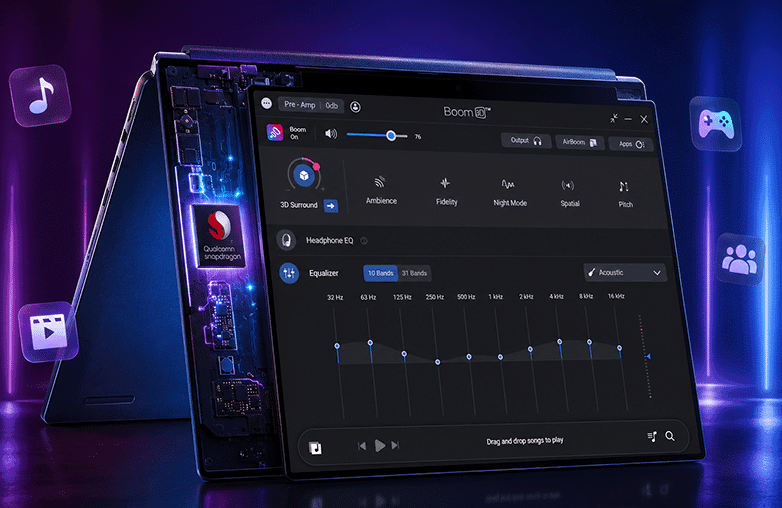
Task: Enable the Night Mode effect
Action: (x=510, y=192)
